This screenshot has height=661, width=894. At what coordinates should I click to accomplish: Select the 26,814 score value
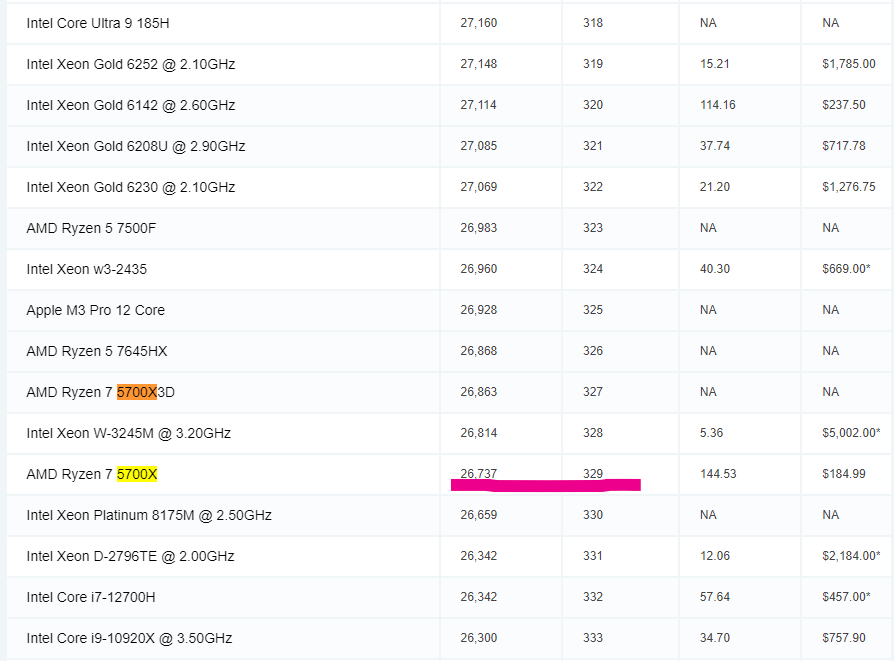(x=478, y=433)
